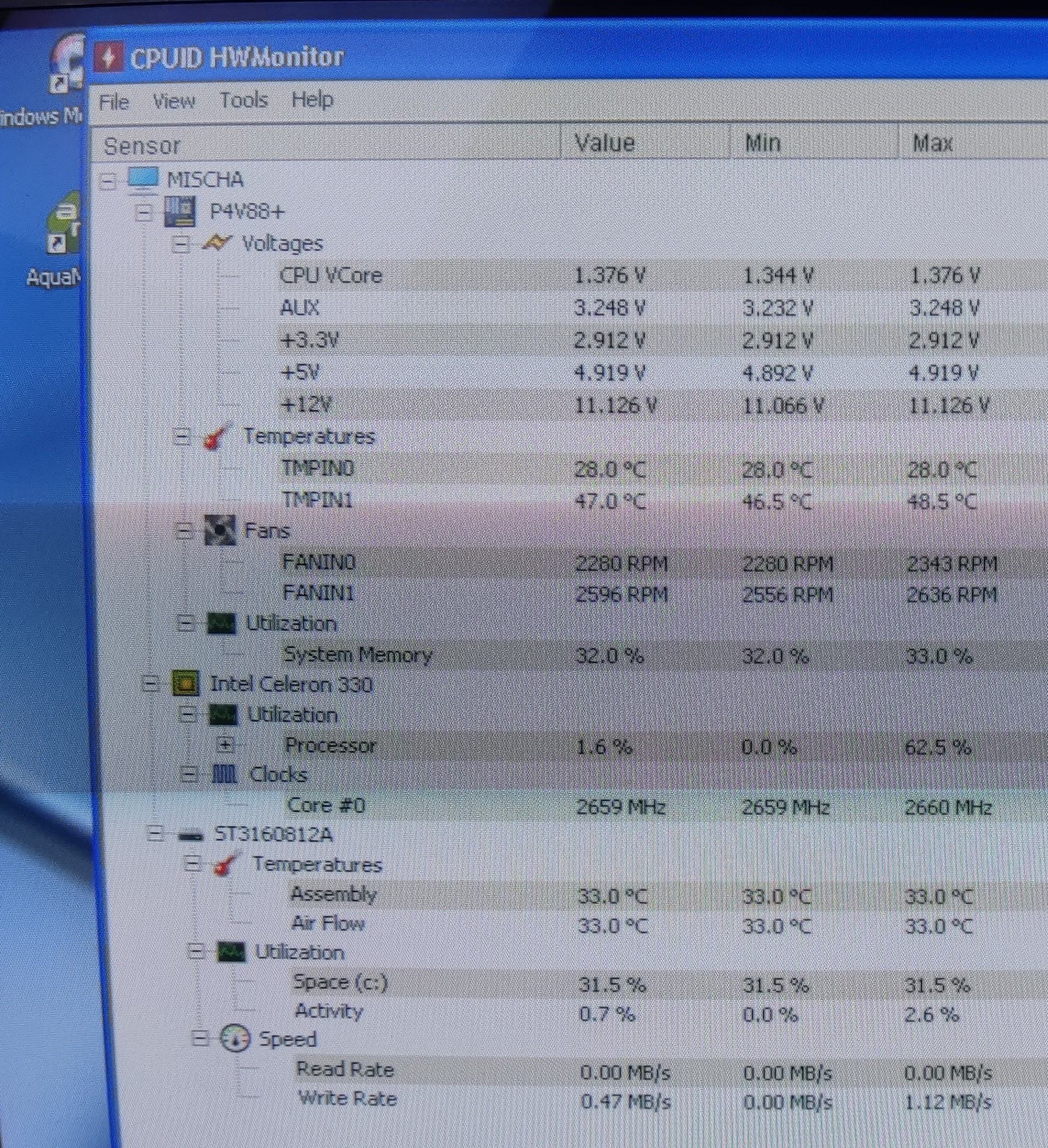This screenshot has height=1148, width=1048.
Task: Open the Help menu
Action: tap(312, 100)
